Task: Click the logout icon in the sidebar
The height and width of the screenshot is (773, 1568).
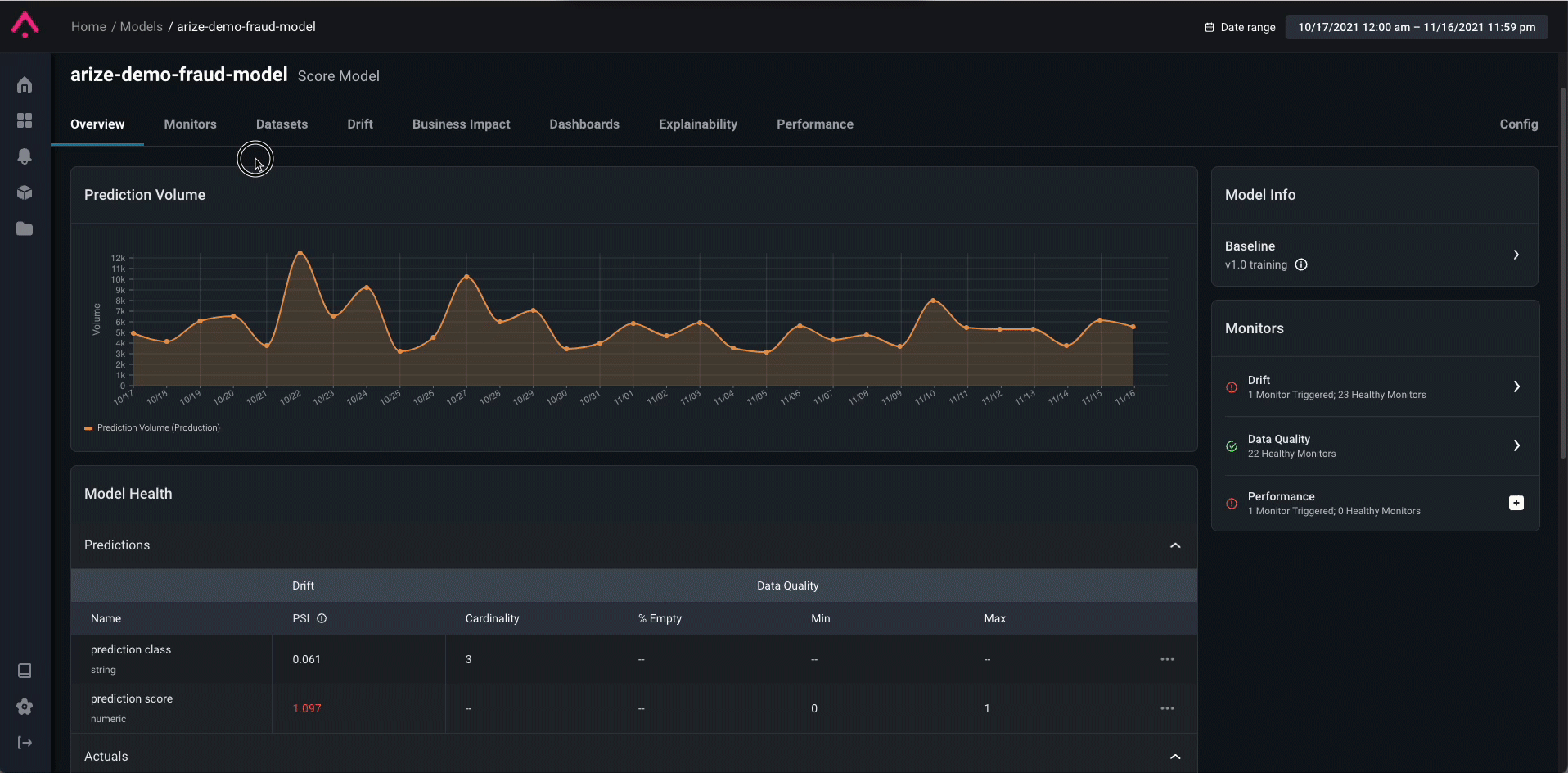Action: point(25,743)
